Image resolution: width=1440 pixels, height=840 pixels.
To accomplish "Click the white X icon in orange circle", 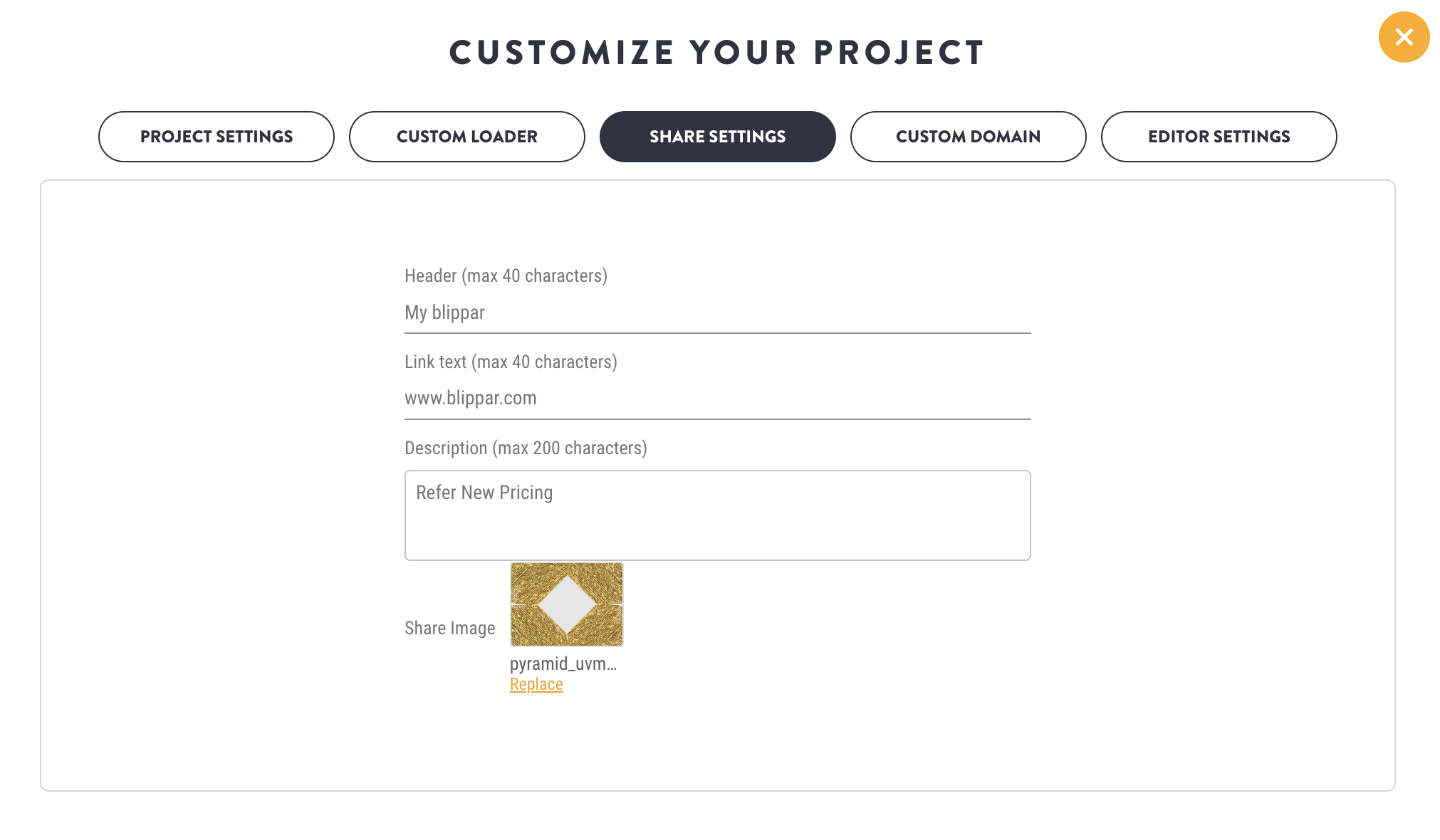I will click(1404, 37).
